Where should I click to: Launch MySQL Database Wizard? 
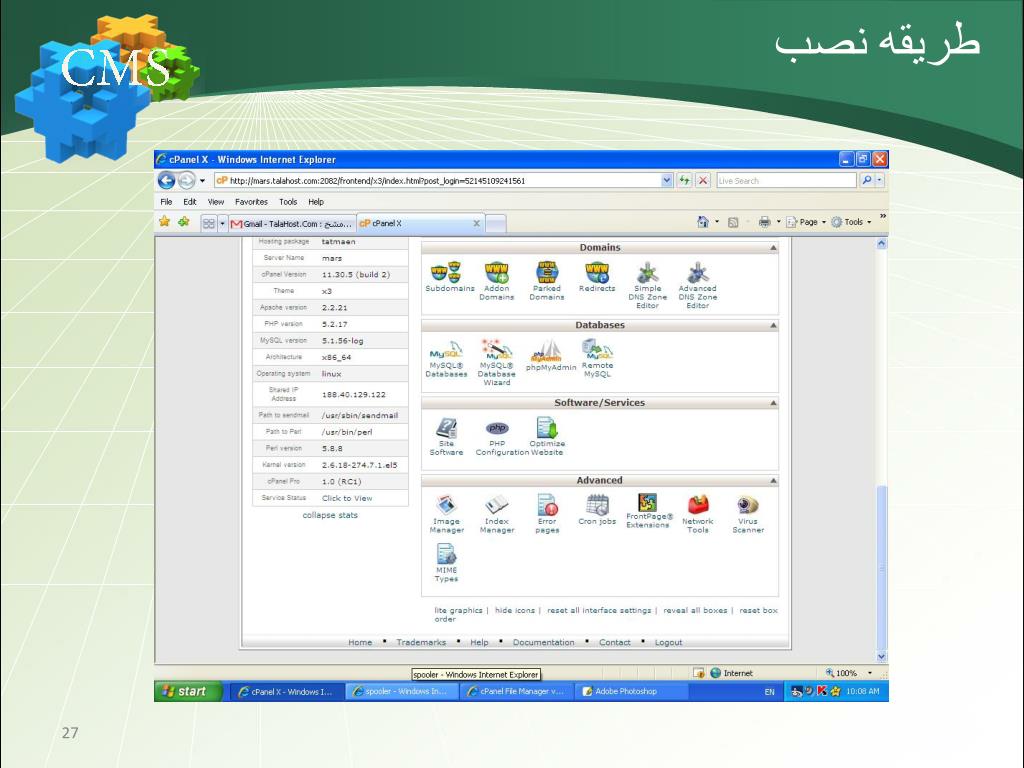click(x=496, y=362)
